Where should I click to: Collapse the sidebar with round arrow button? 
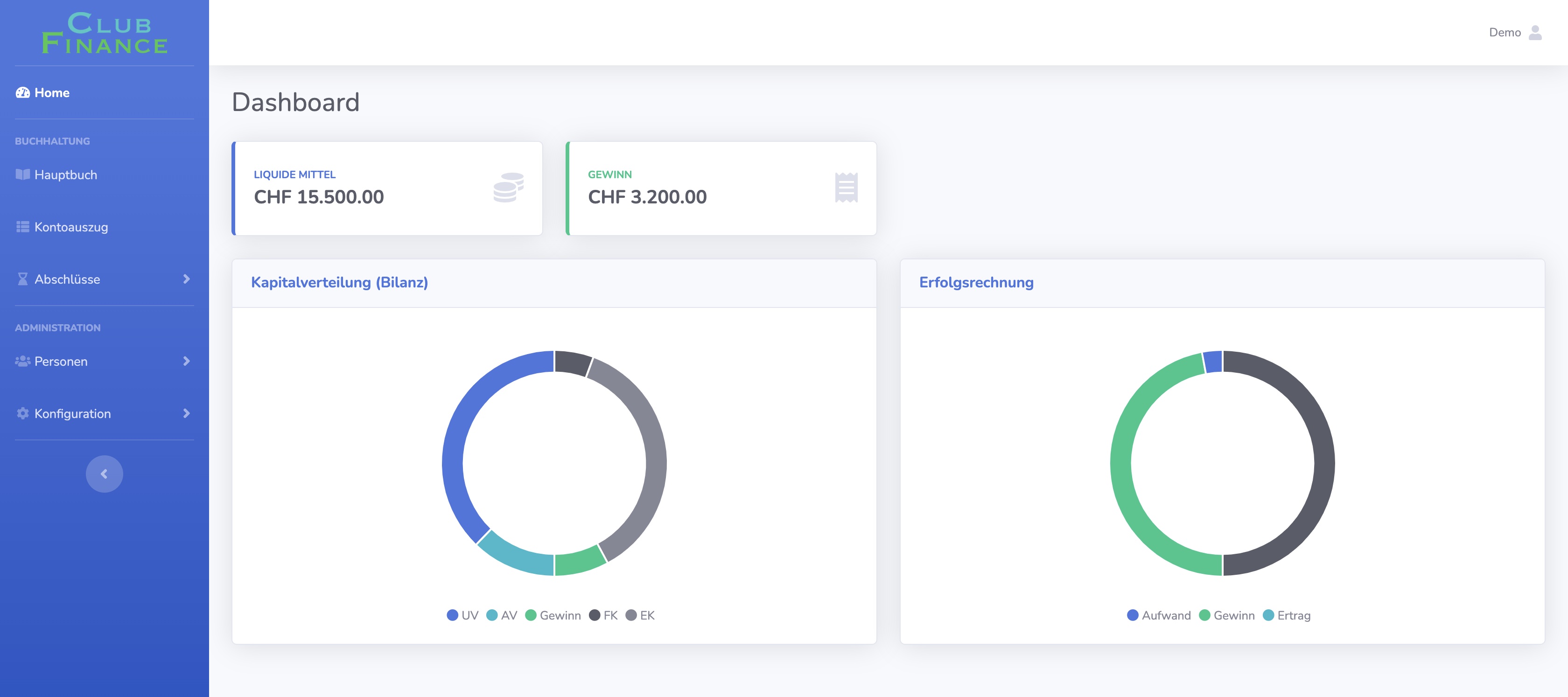coord(104,474)
